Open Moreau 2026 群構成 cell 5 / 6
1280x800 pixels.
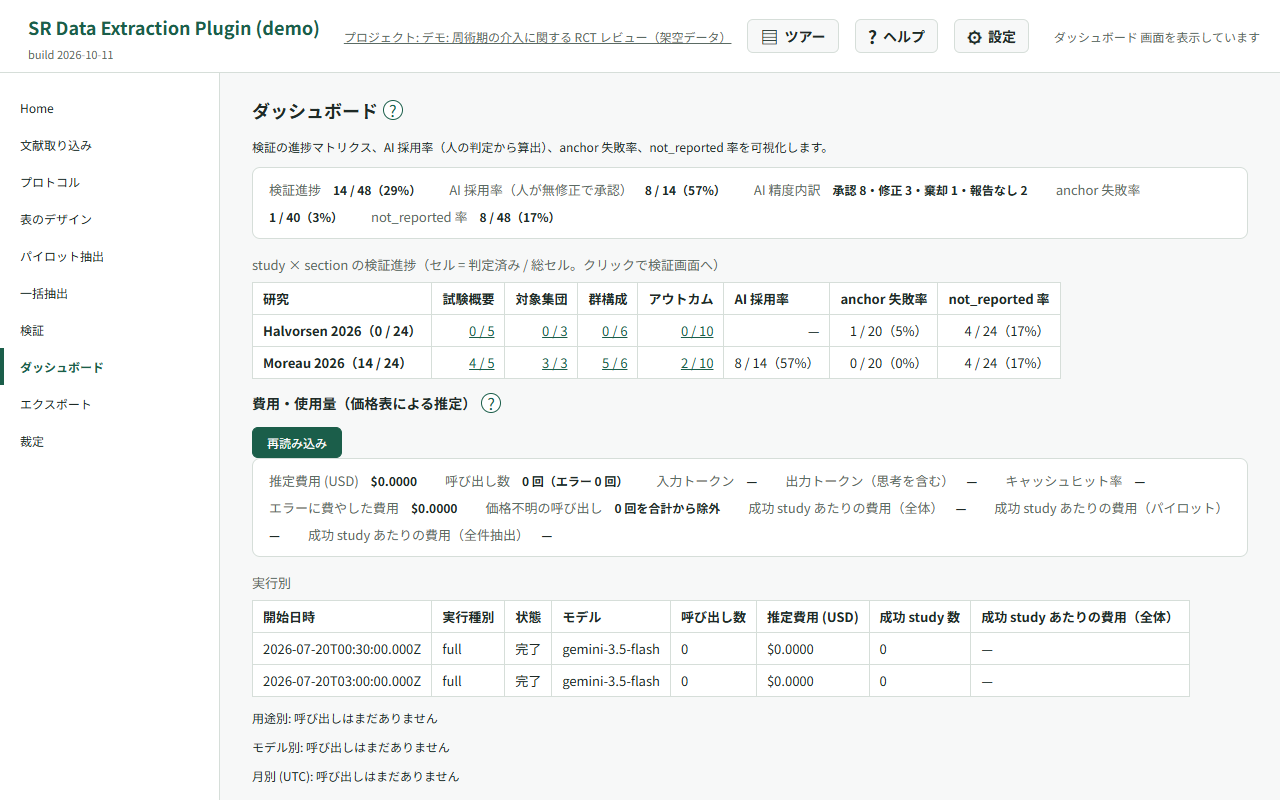pyautogui.click(x=615, y=363)
